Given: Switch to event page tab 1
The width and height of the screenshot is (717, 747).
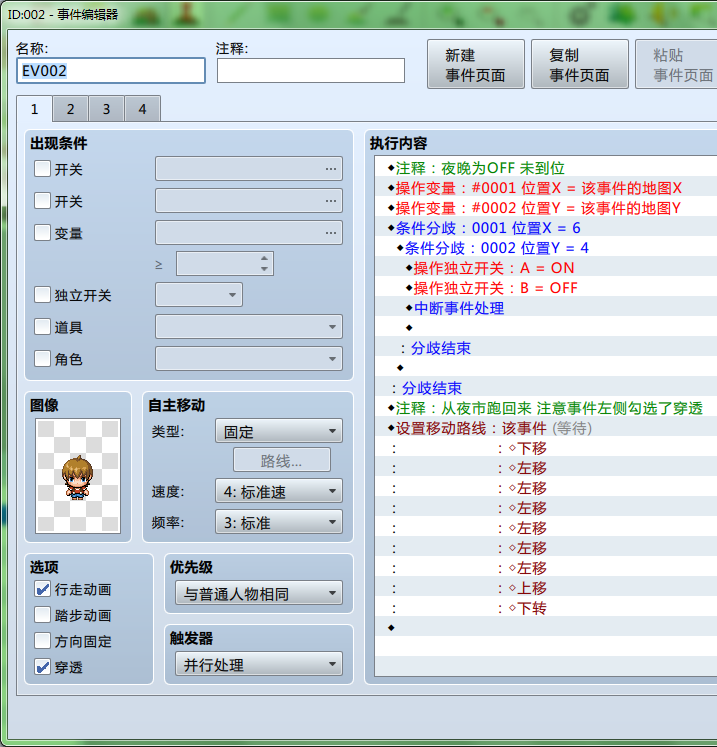Looking at the screenshot, I should coord(34,109).
